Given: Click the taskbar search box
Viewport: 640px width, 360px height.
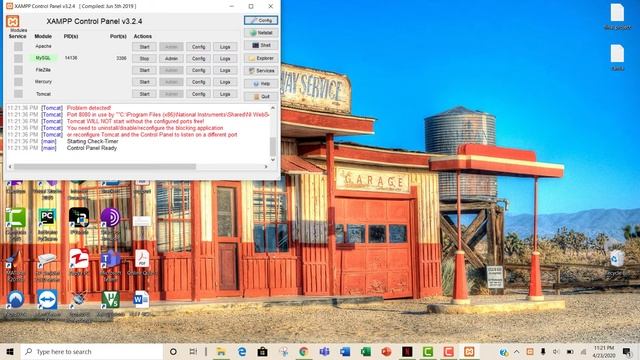Looking at the screenshot, I should (91, 351).
